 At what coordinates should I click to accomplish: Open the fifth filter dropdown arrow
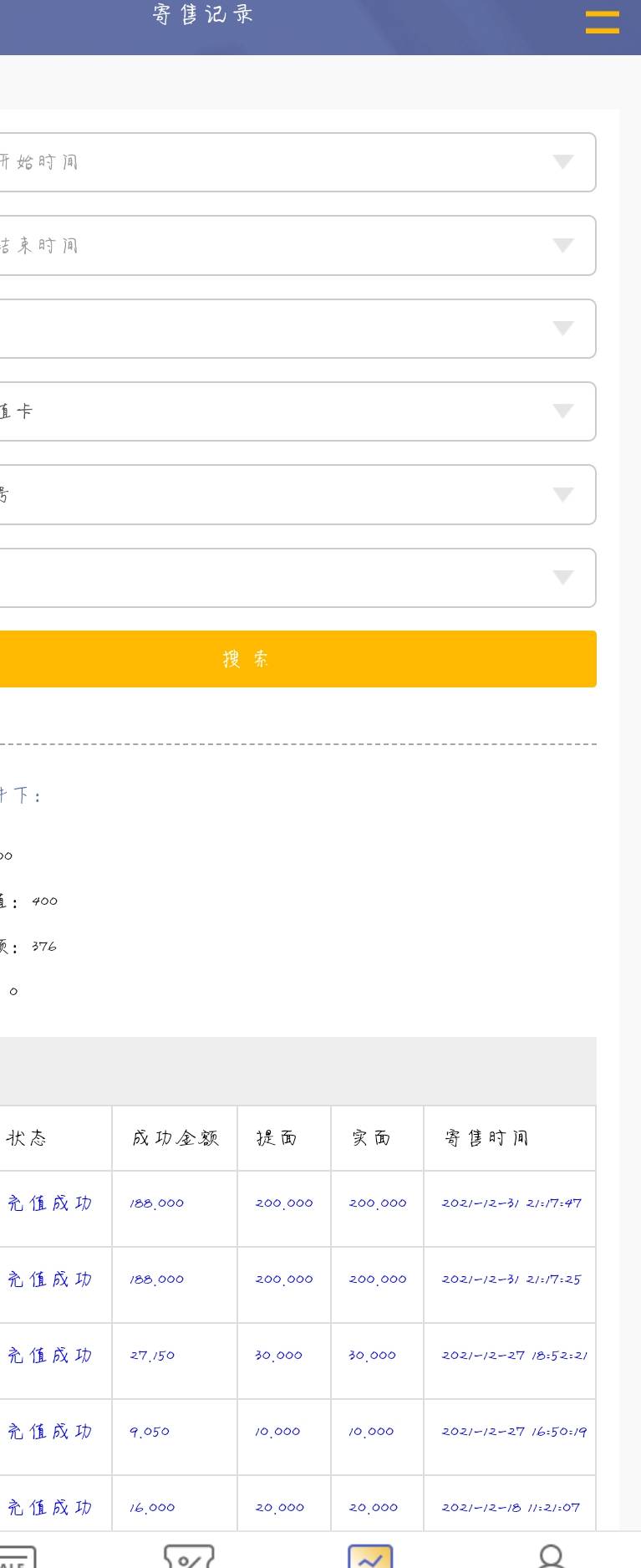563,494
